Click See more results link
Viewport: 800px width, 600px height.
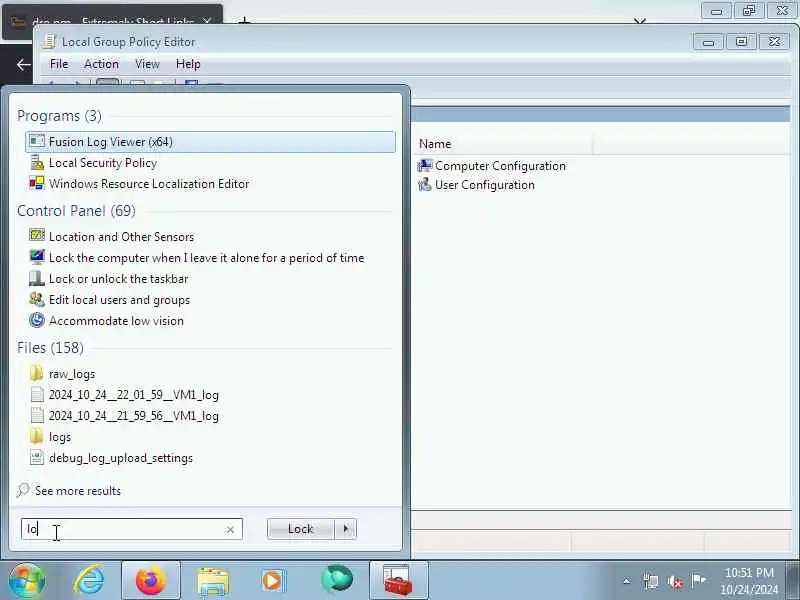pos(78,491)
